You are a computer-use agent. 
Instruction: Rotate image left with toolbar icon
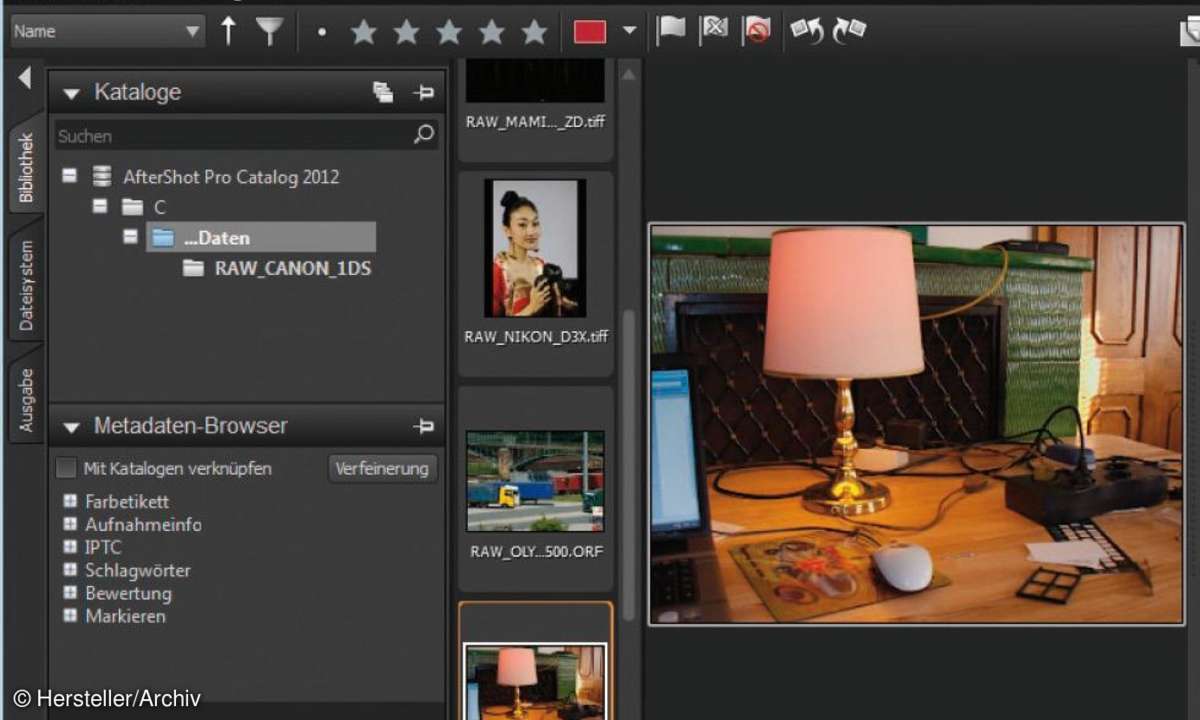click(806, 31)
